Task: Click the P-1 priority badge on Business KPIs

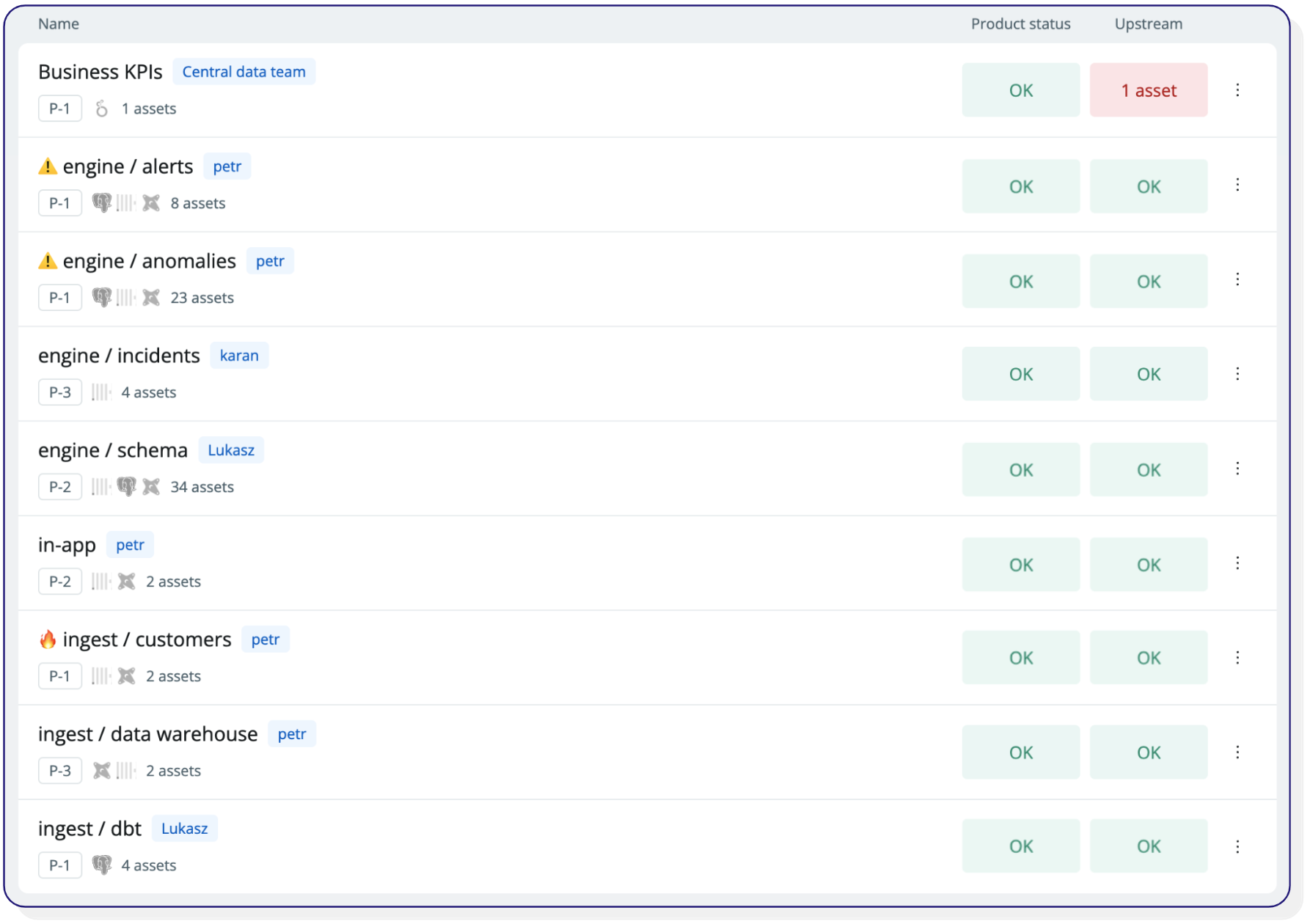Action: (x=60, y=109)
